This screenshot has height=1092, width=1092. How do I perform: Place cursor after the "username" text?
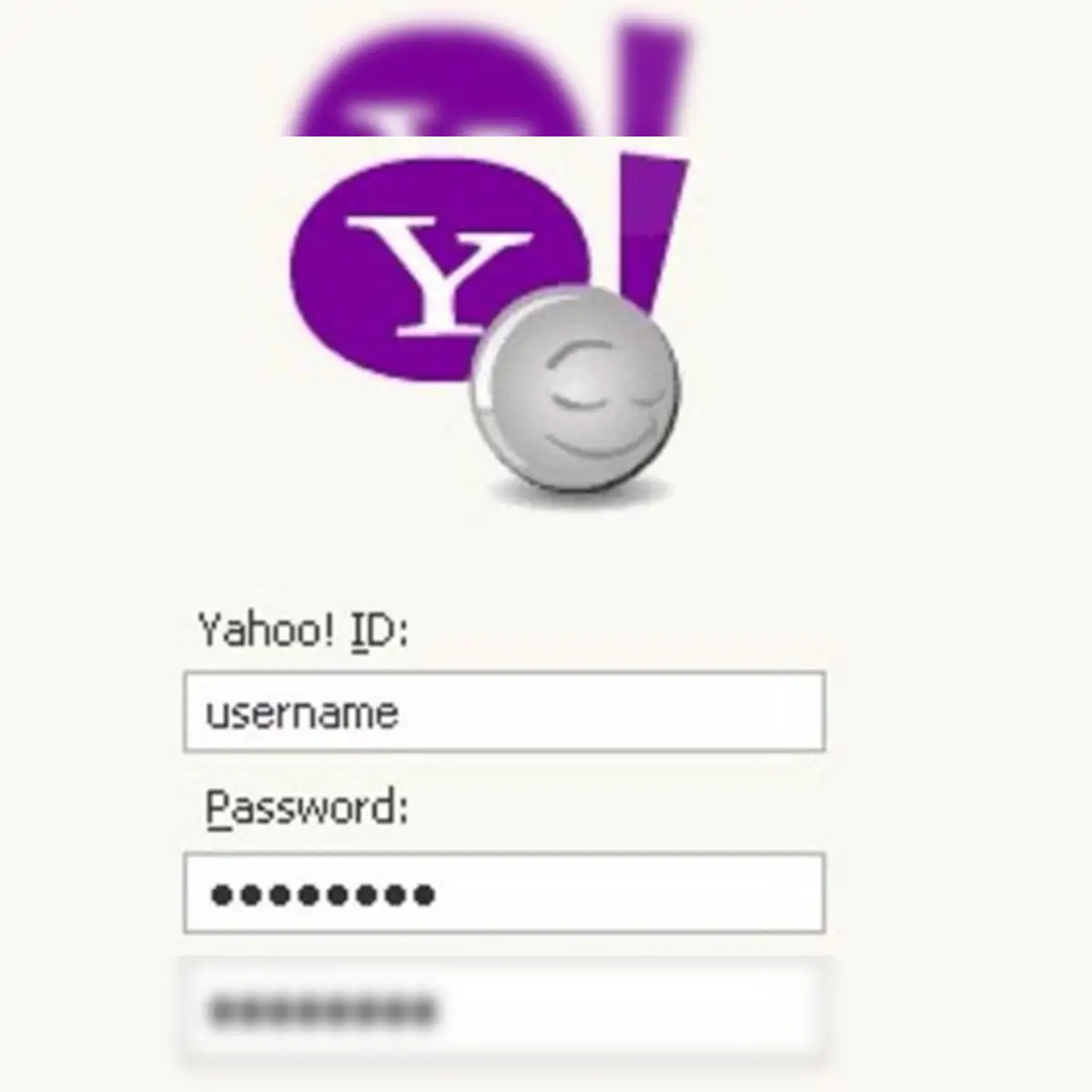401,713
